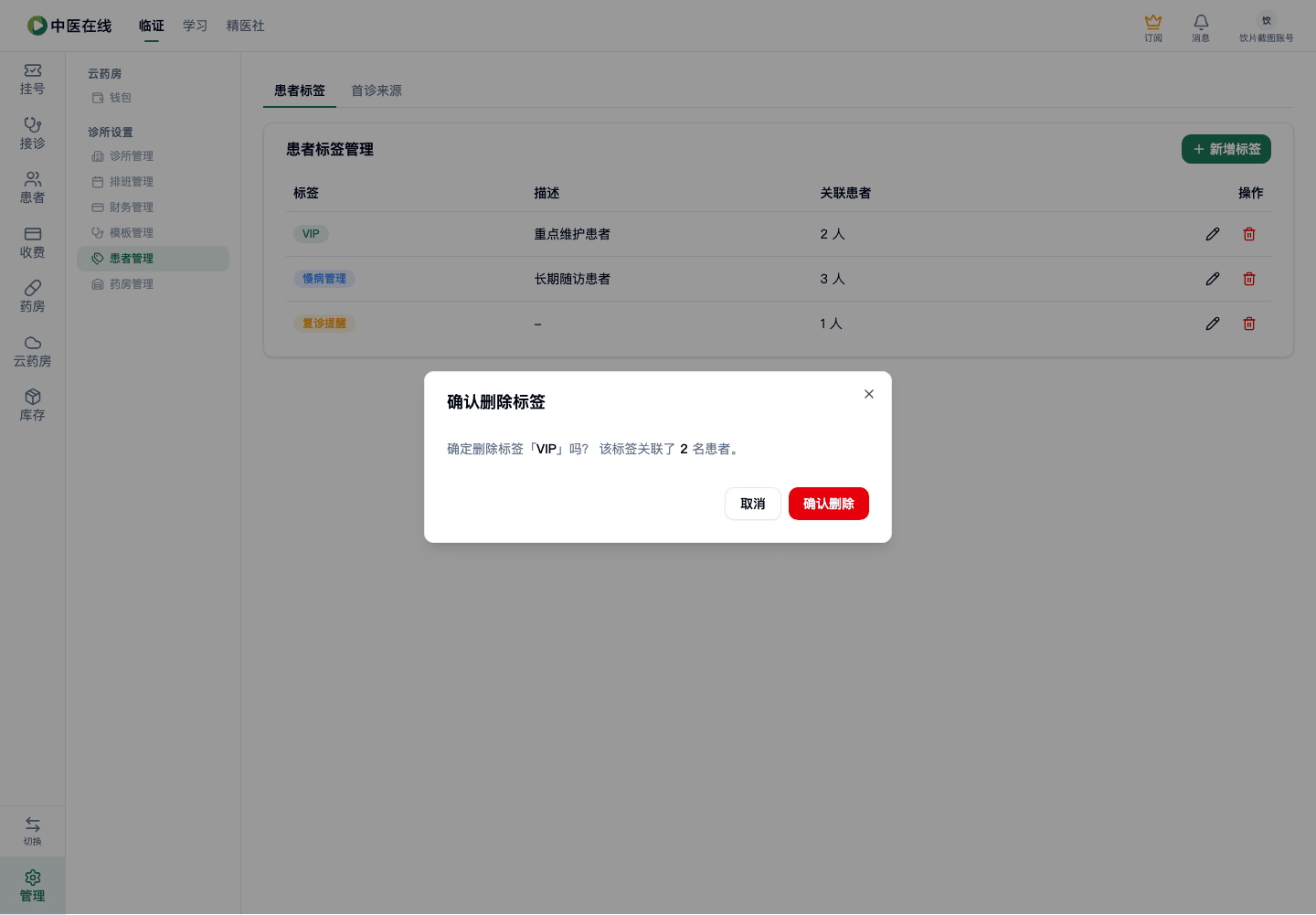Open the 库存 box sidebar item
The image size is (1316, 915).
pyautogui.click(x=33, y=406)
